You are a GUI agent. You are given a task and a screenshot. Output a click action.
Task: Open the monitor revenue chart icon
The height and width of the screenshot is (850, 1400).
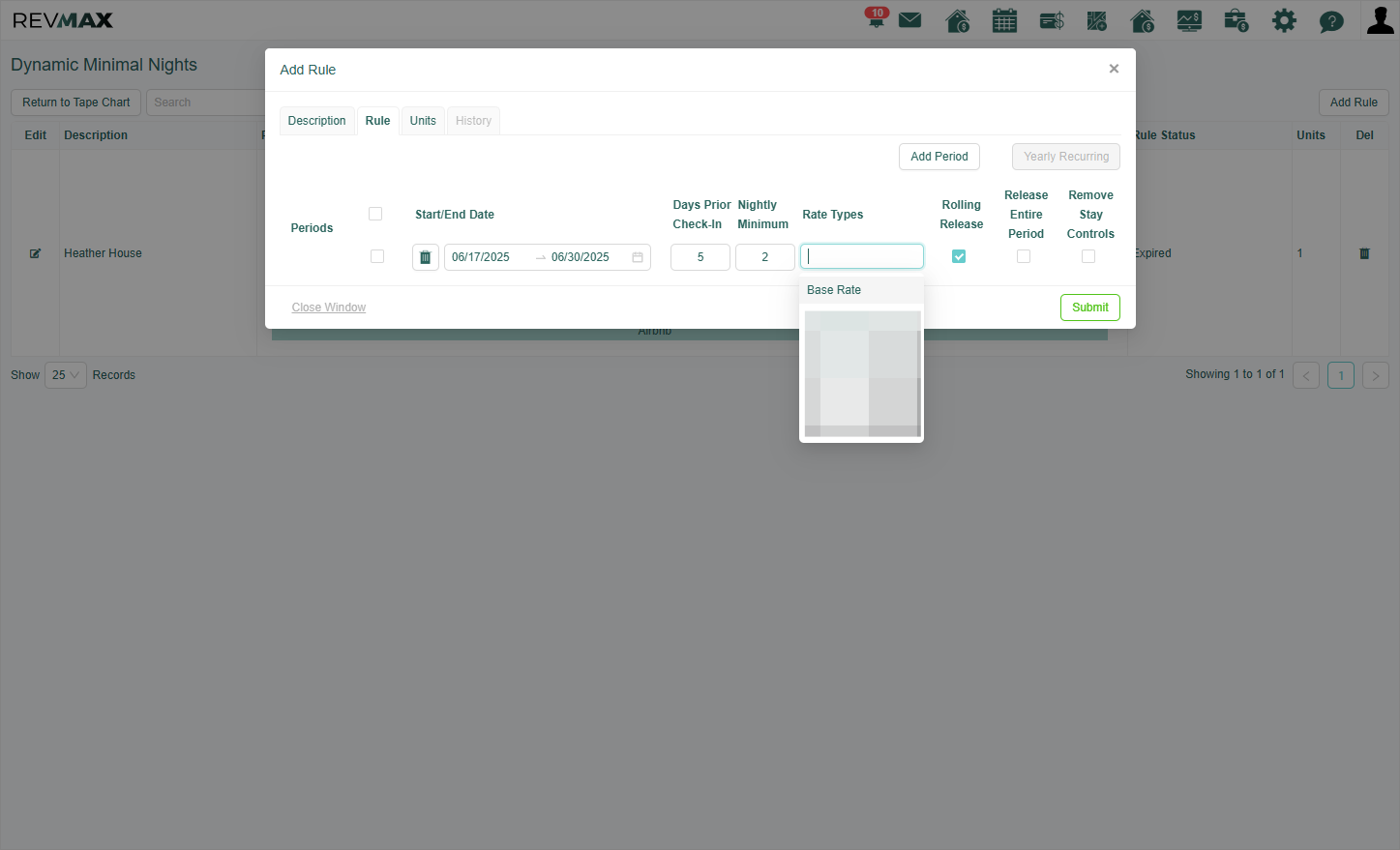[x=1189, y=20]
